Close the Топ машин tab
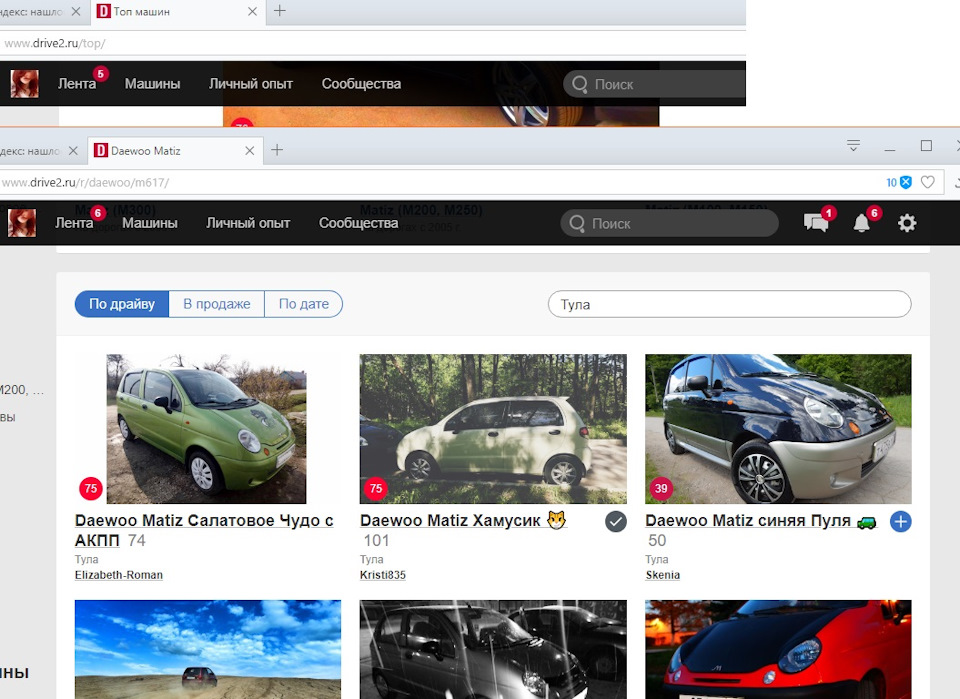 click(252, 12)
